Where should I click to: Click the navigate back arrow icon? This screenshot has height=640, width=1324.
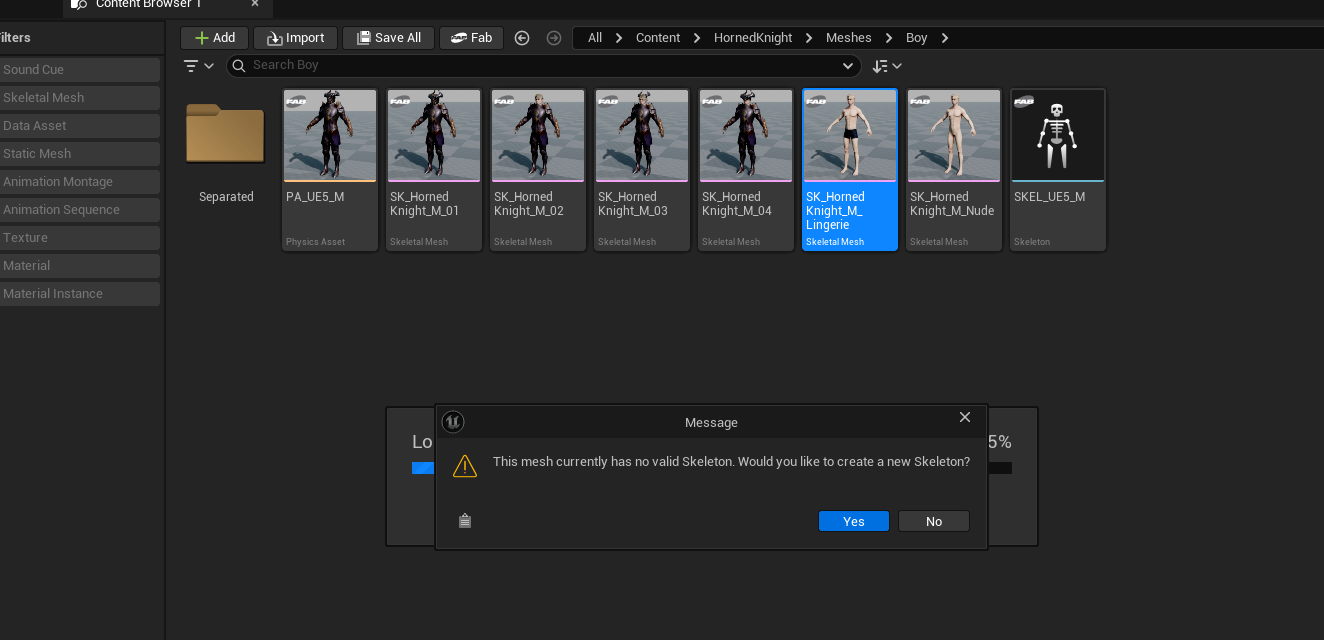coord(522,38)
